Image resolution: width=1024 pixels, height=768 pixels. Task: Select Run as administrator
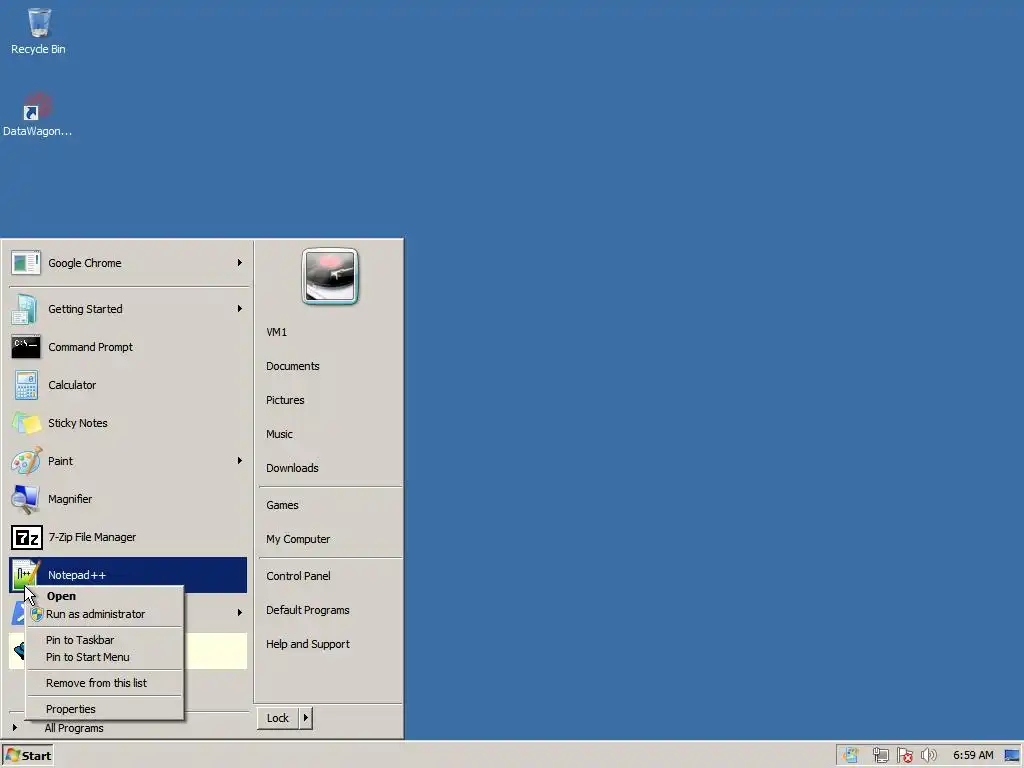(x=104, y=615)
